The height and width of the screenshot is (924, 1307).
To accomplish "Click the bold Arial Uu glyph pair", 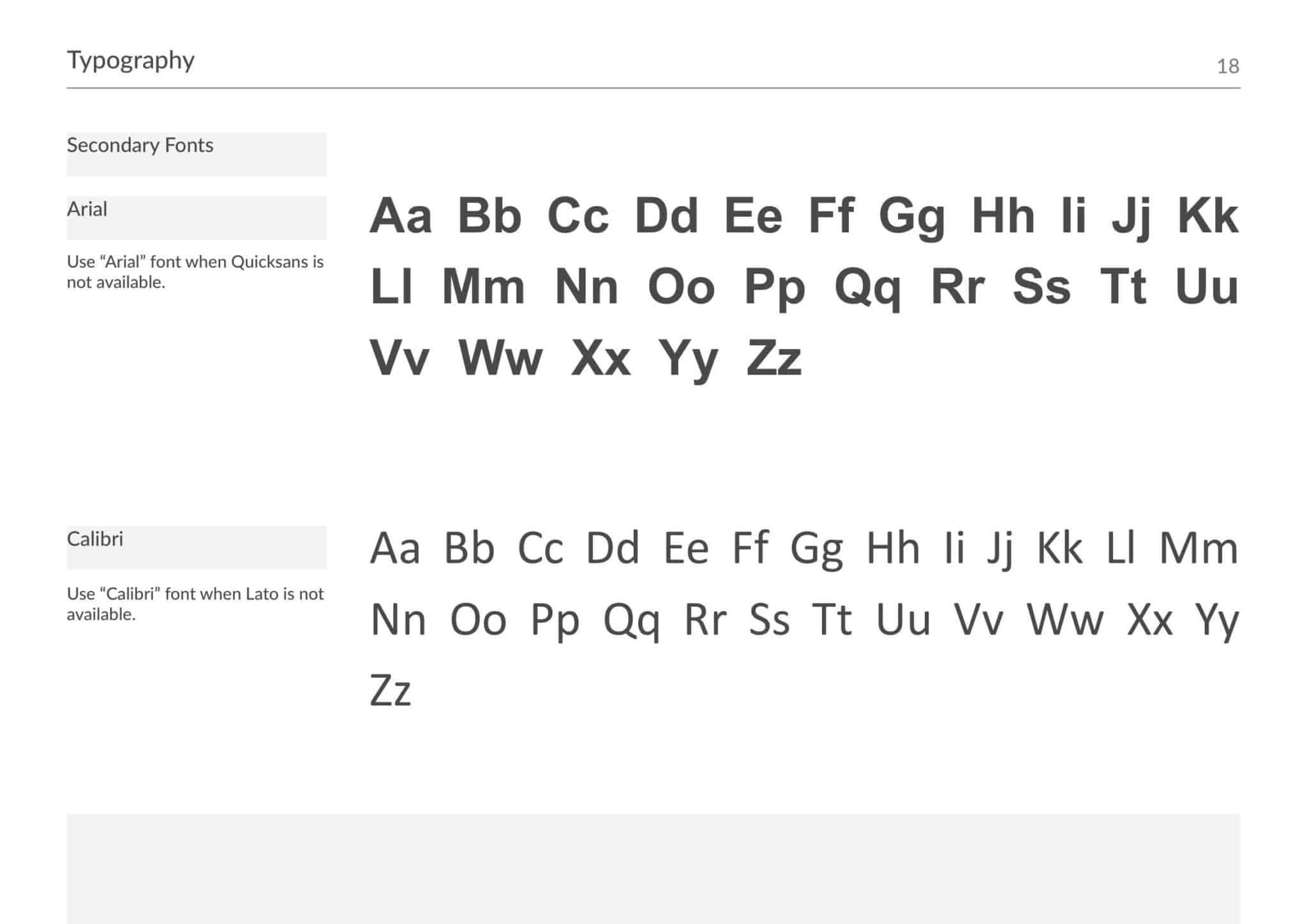I will tap(1207, 286).
